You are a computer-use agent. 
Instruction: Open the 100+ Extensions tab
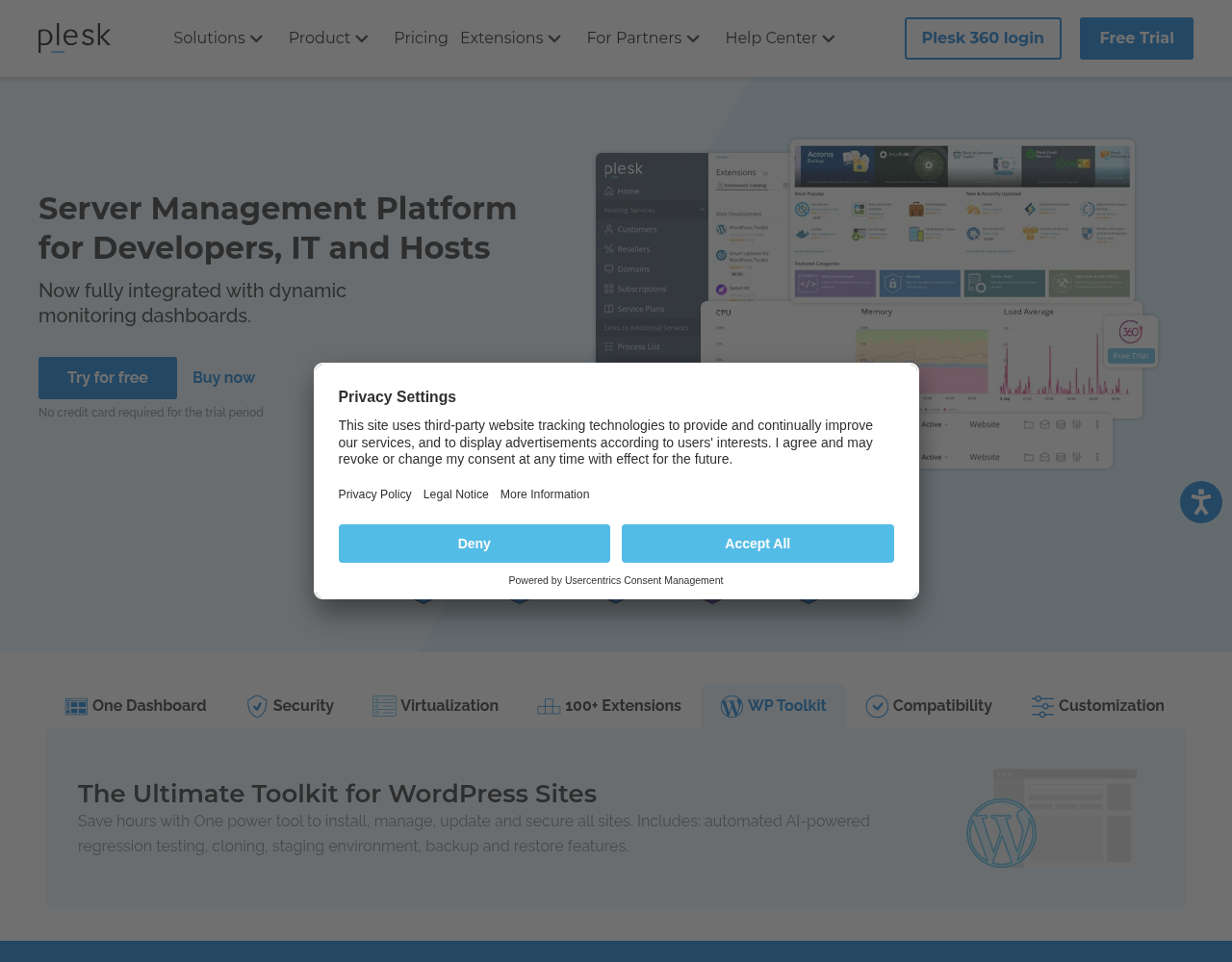pyautogui.click(x=608, y=706)
